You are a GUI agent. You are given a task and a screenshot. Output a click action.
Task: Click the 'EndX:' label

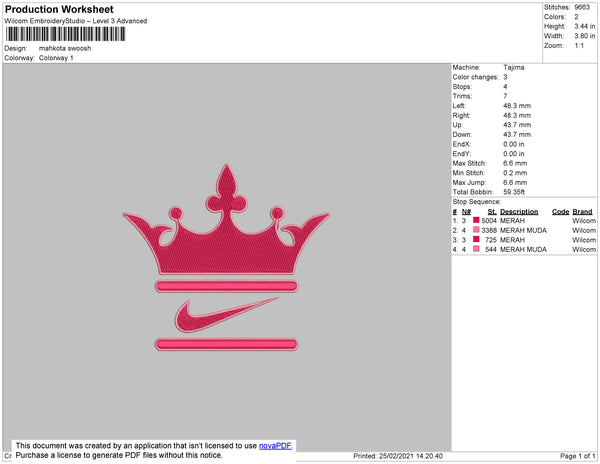(462, 144)
